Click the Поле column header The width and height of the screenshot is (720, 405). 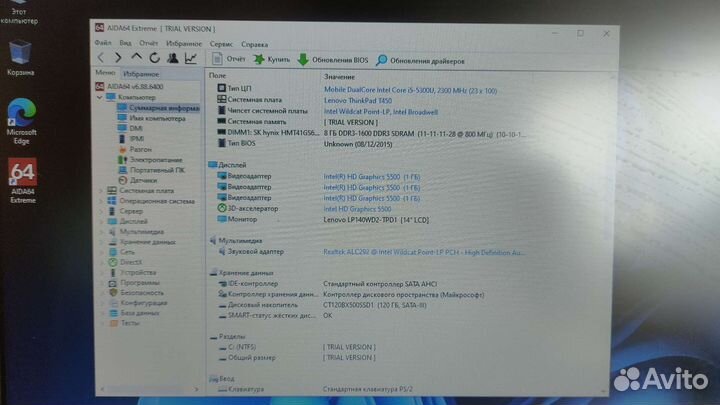217,76
